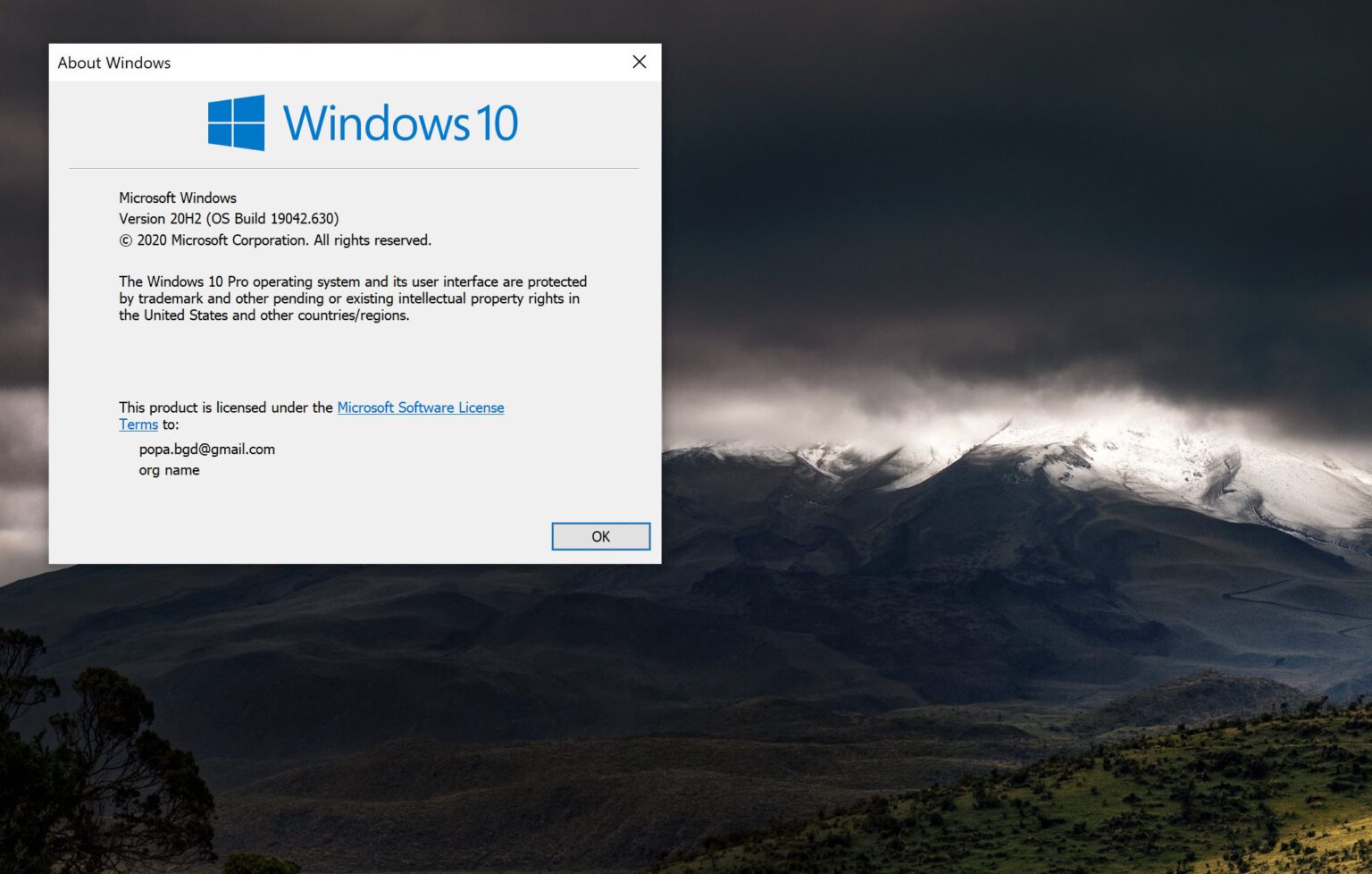
Task: Close the About Windows dialog
Action: point(640,62)
